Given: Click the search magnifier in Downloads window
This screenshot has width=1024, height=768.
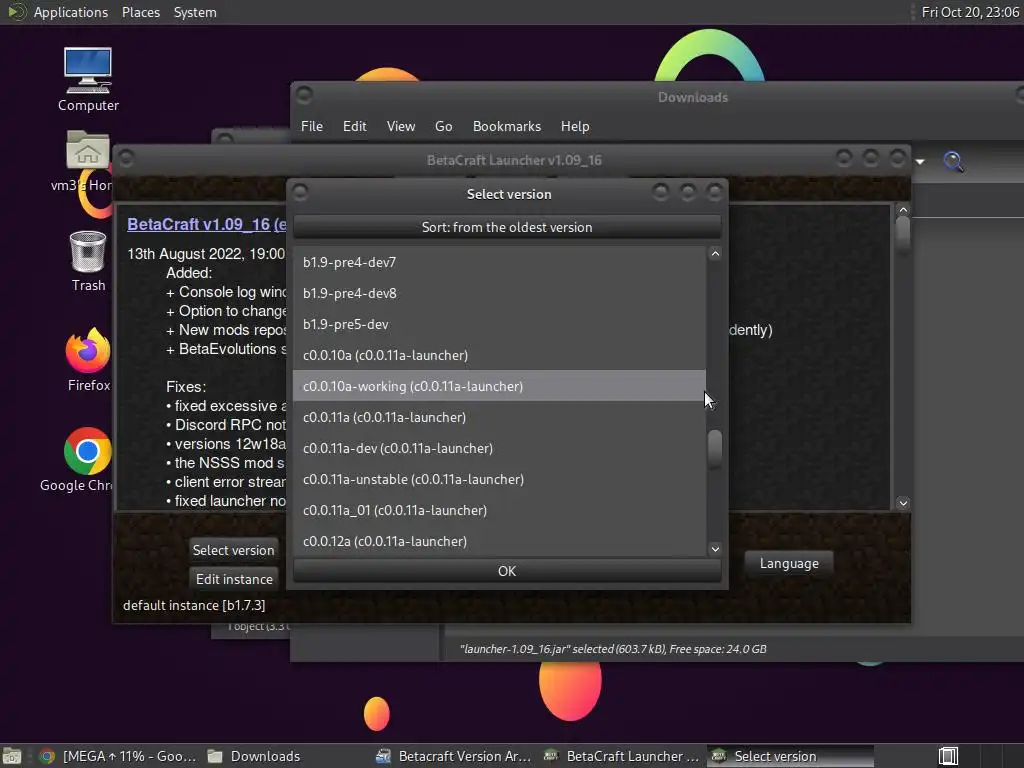Looking at the screenshot, I should point(953,161).
